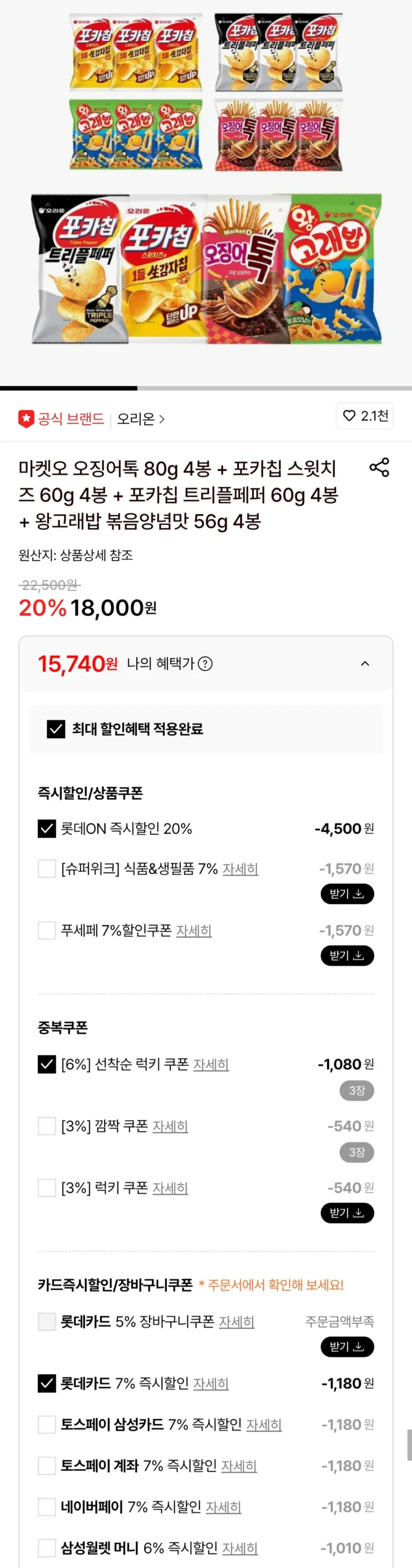This screenshot has height=1568, width=412.
Task: Tap the heart wishlist icon 2.1천
Action: [349, 416]
